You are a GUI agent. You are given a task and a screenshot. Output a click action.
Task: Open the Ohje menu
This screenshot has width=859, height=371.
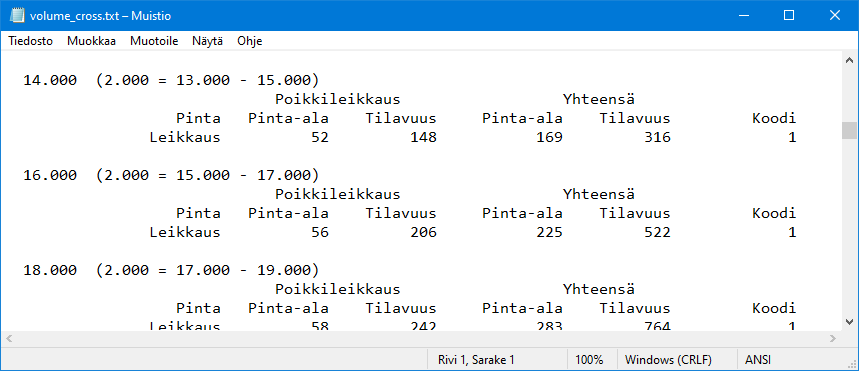point(249,41)
